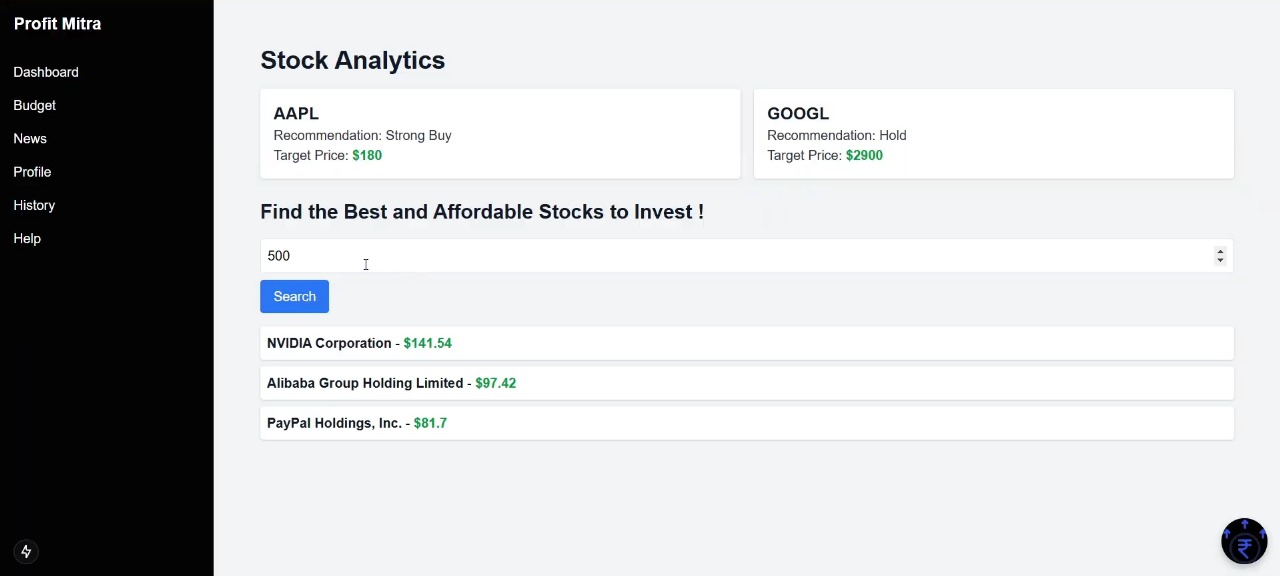Viewport: 1280px width, 576px height.
Task: Open the Profile page
Action: tap(32, 172)
